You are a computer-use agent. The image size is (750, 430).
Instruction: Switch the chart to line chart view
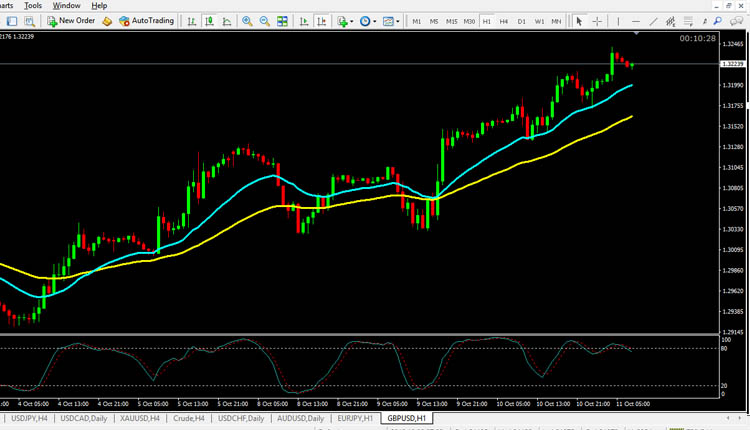[227, 21]
